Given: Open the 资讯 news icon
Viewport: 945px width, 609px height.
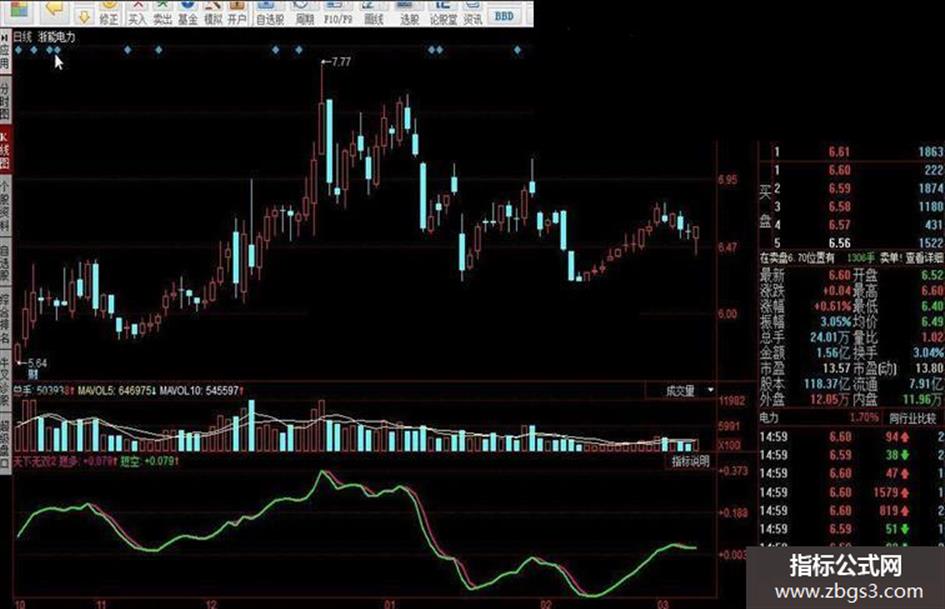Looking at the screenshot, I should [472, 13].
